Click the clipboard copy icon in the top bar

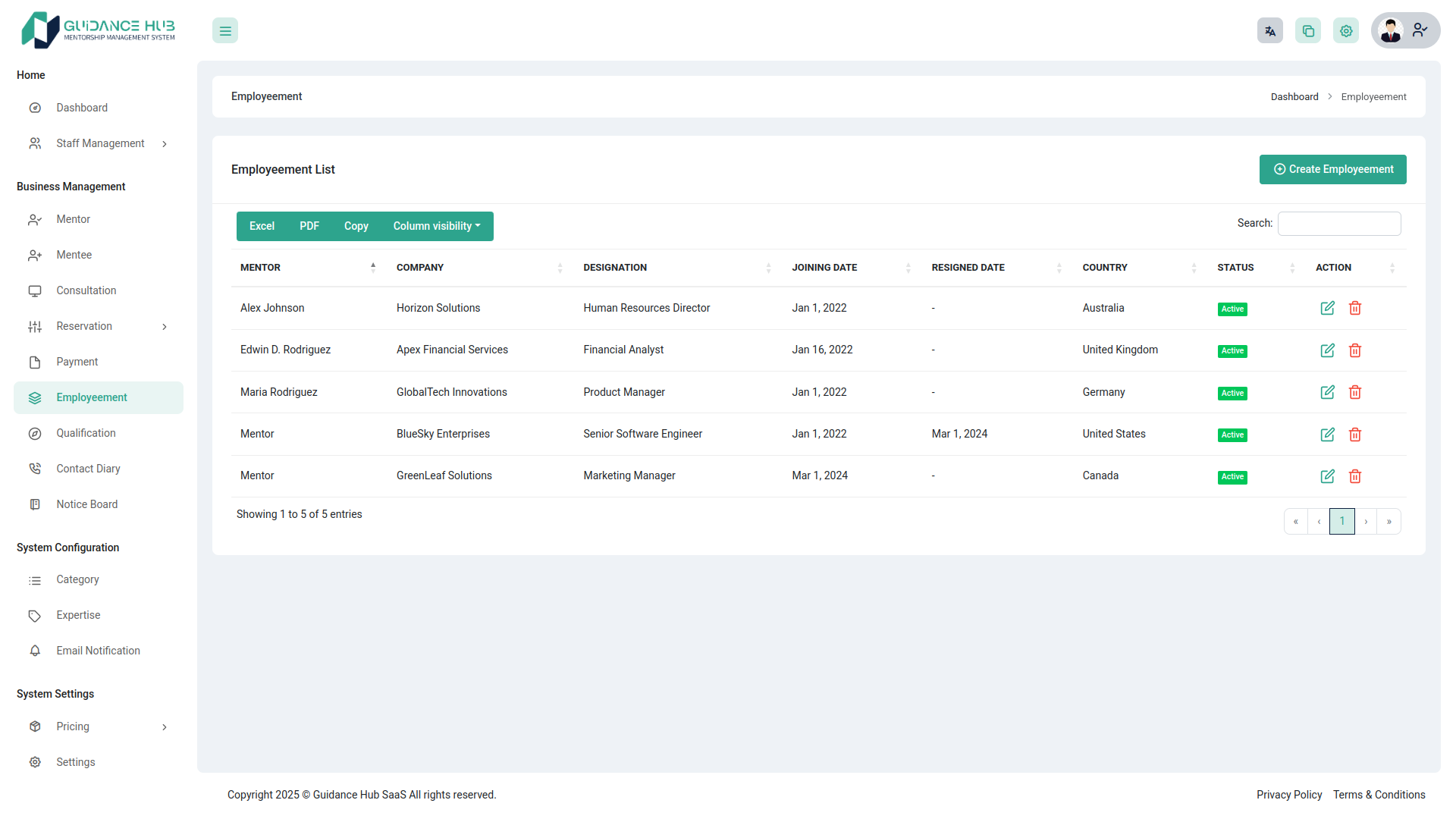pos(1308,30)
